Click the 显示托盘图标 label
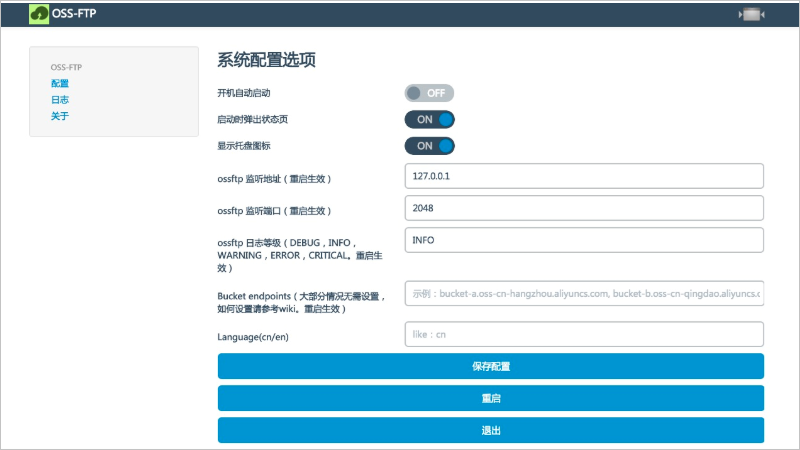This screenshot has width=800, height=450. click(244, 146)
